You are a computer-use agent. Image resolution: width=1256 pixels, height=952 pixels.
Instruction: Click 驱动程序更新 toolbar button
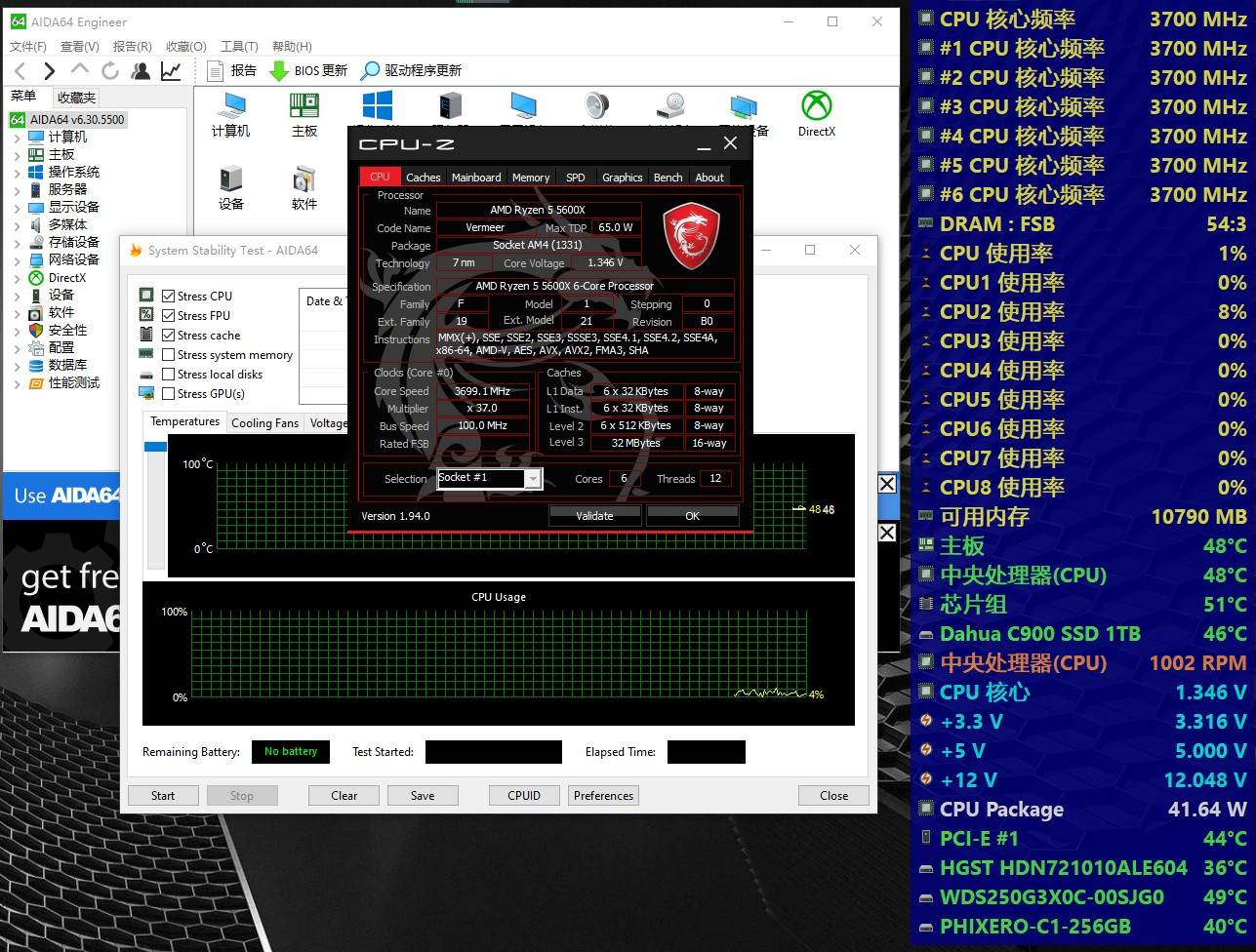coord(411,70)
